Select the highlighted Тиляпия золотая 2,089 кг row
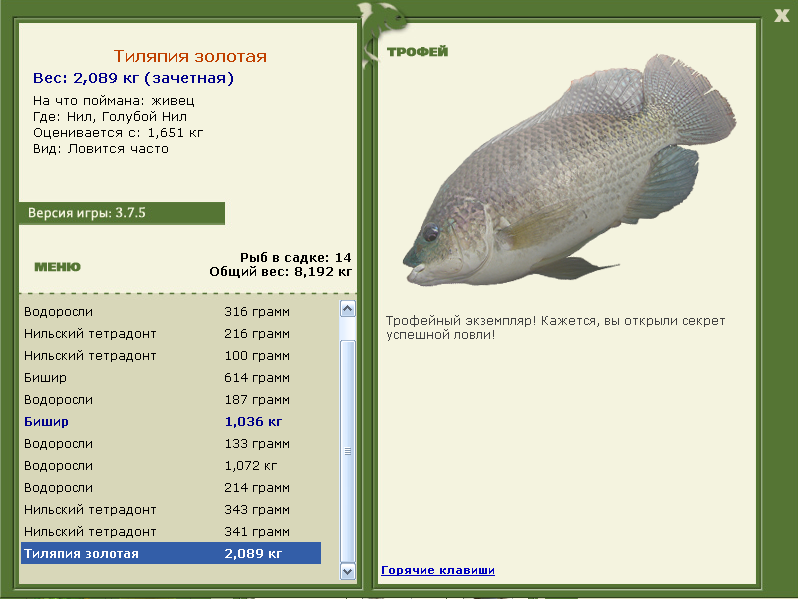This screenshot has height=599, width=798. pyautogui.click(x=171, y=553)
